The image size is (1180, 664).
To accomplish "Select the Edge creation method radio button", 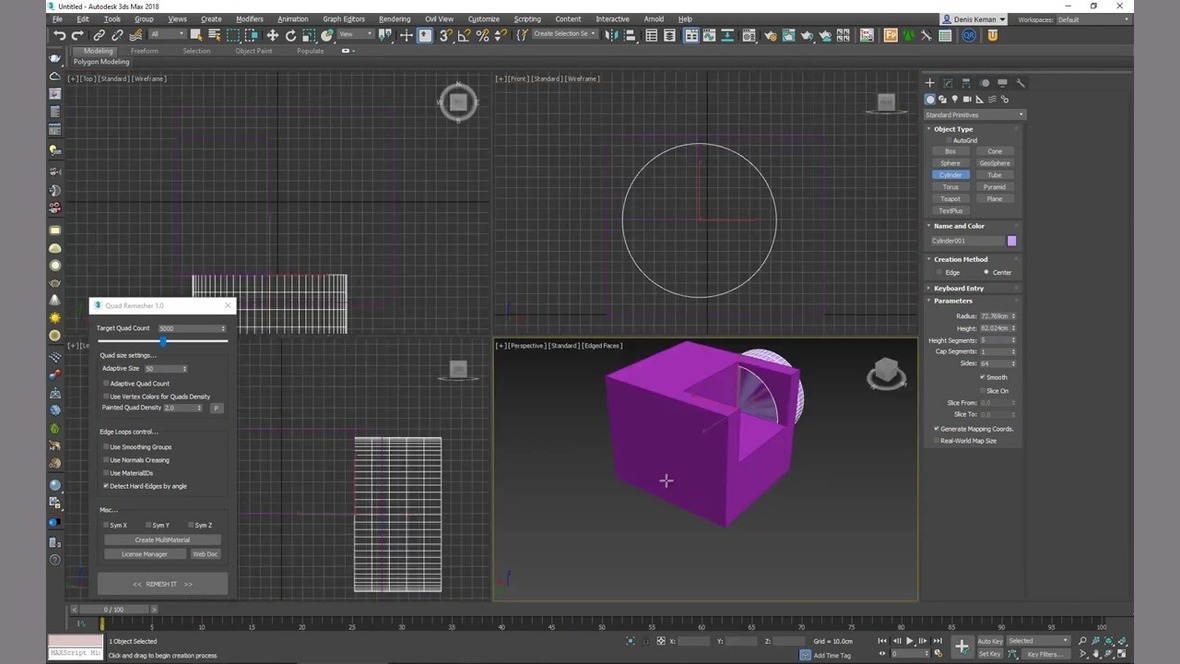I will [x=939, y=272].
